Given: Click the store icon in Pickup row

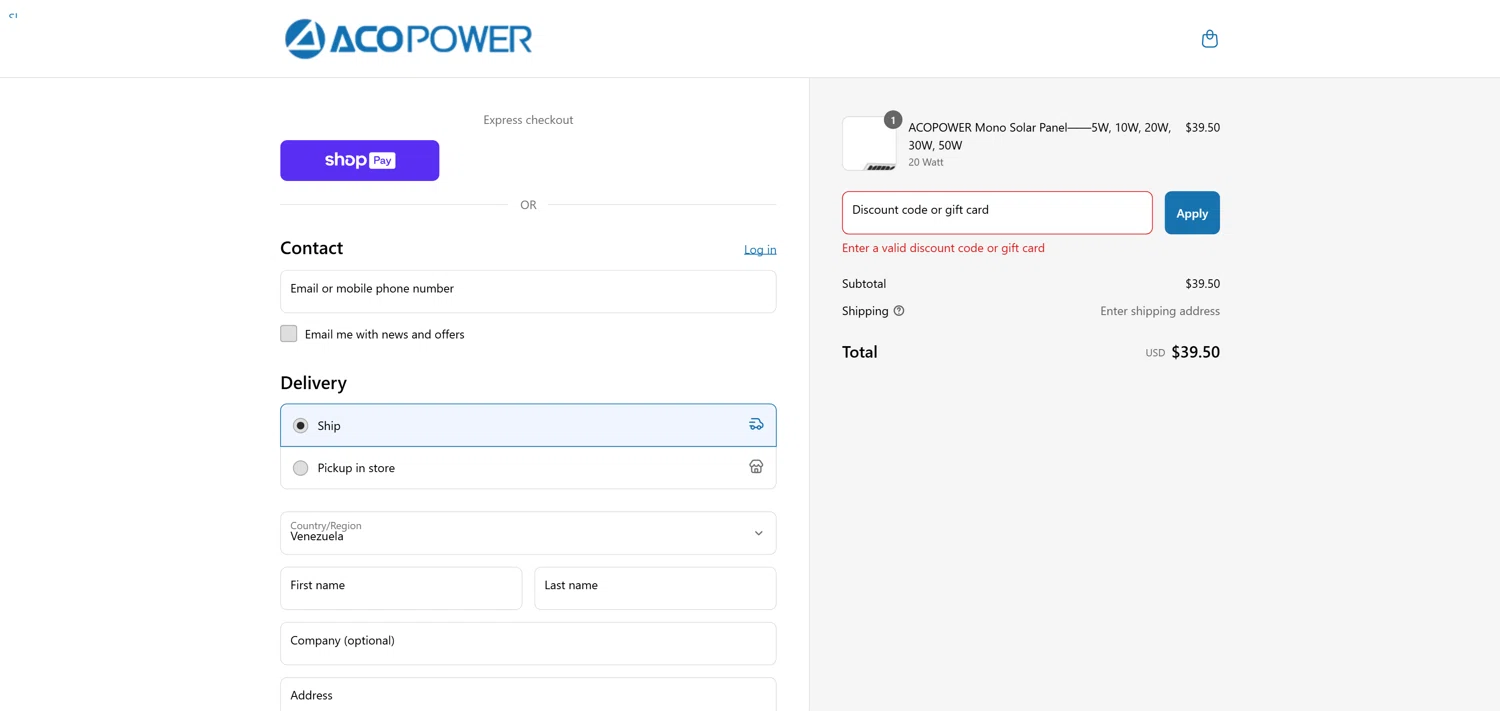Looking at the screenshot, I should pyautogui.click(x=756, y=467).
